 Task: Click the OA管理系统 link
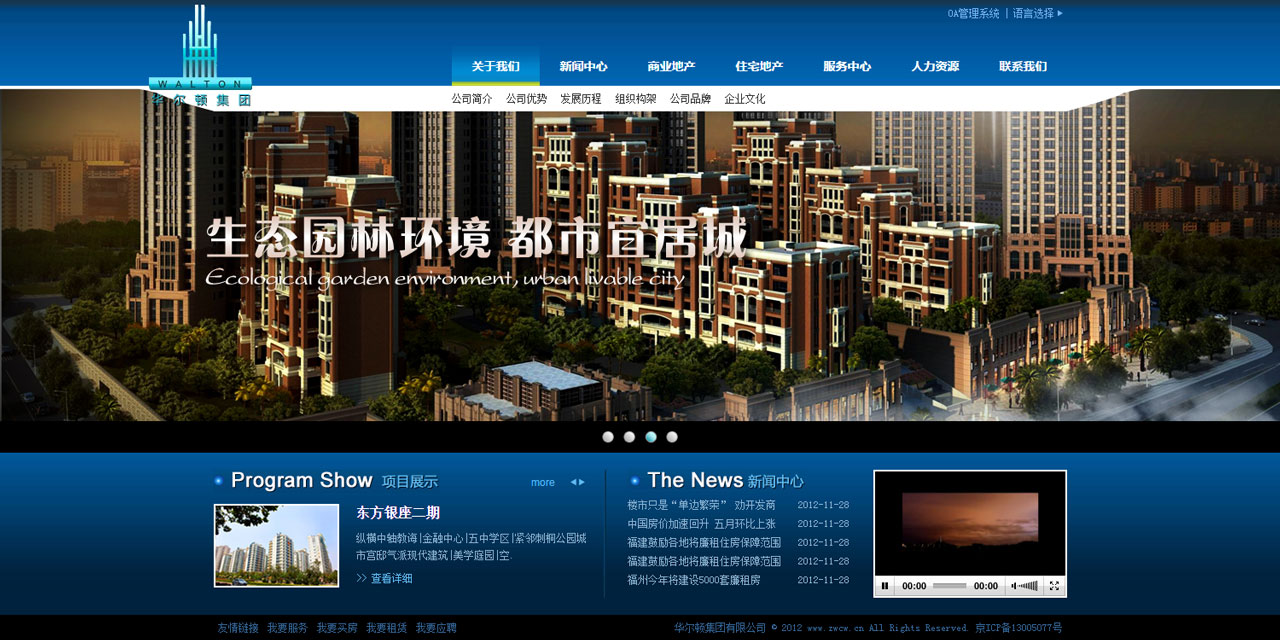[x=973, y=14]
